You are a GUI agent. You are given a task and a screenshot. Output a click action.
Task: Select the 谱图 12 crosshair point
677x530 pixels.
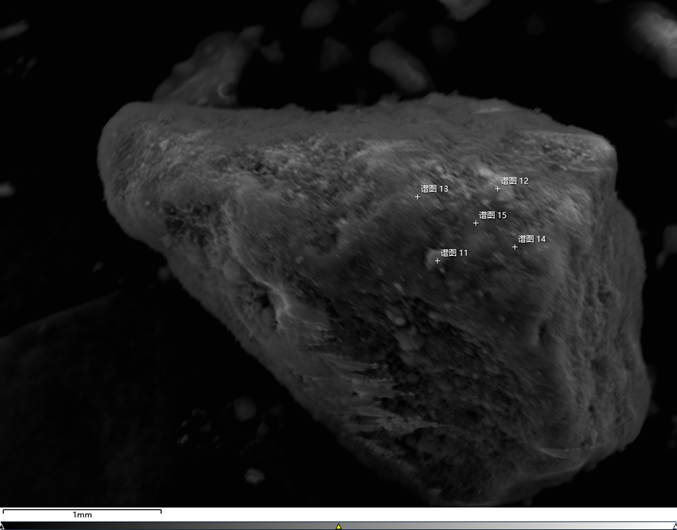pyautogui.click(x=497, y=188)
